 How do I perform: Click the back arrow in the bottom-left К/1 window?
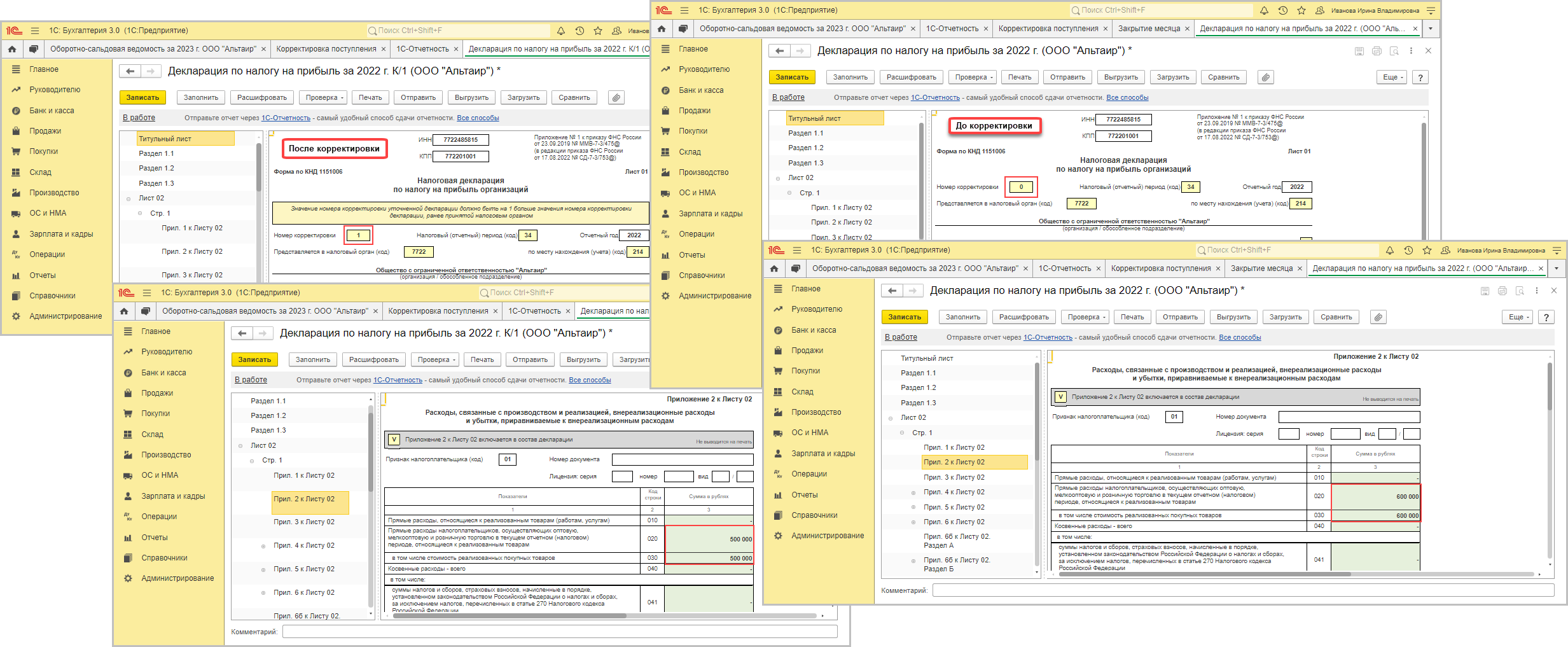(x=242, y=333)
